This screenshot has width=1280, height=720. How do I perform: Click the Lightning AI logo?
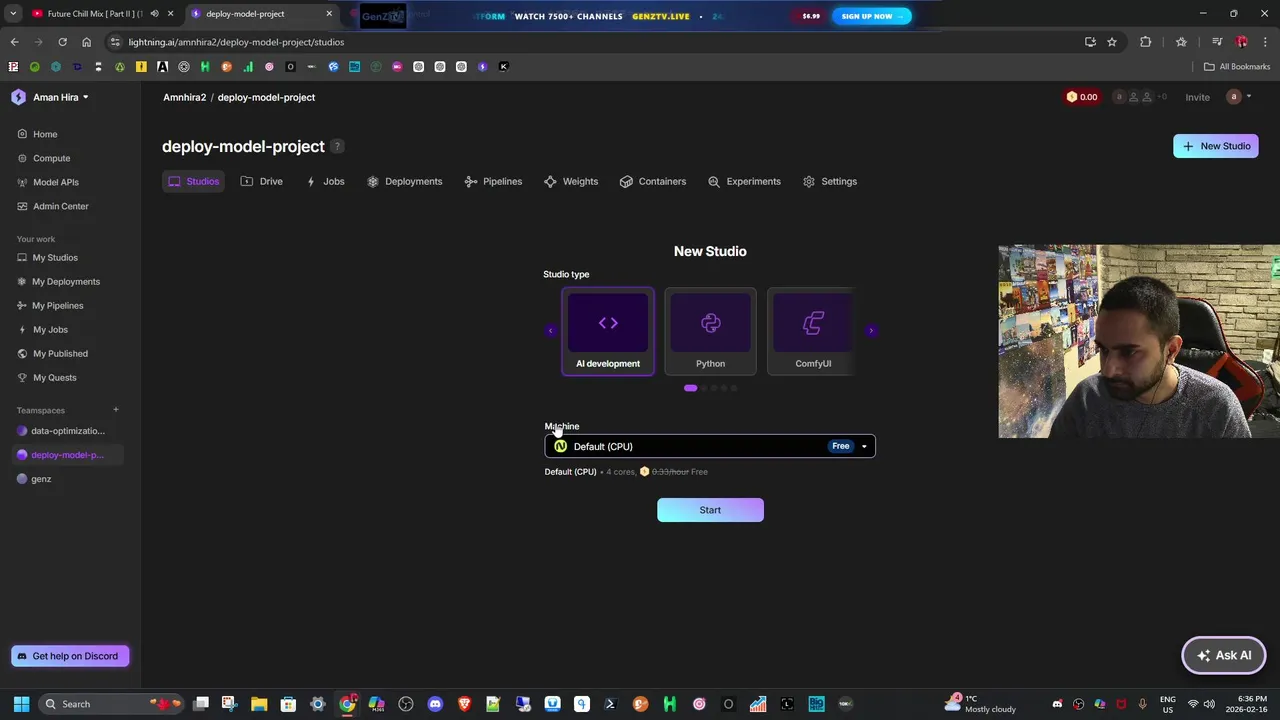18,97
